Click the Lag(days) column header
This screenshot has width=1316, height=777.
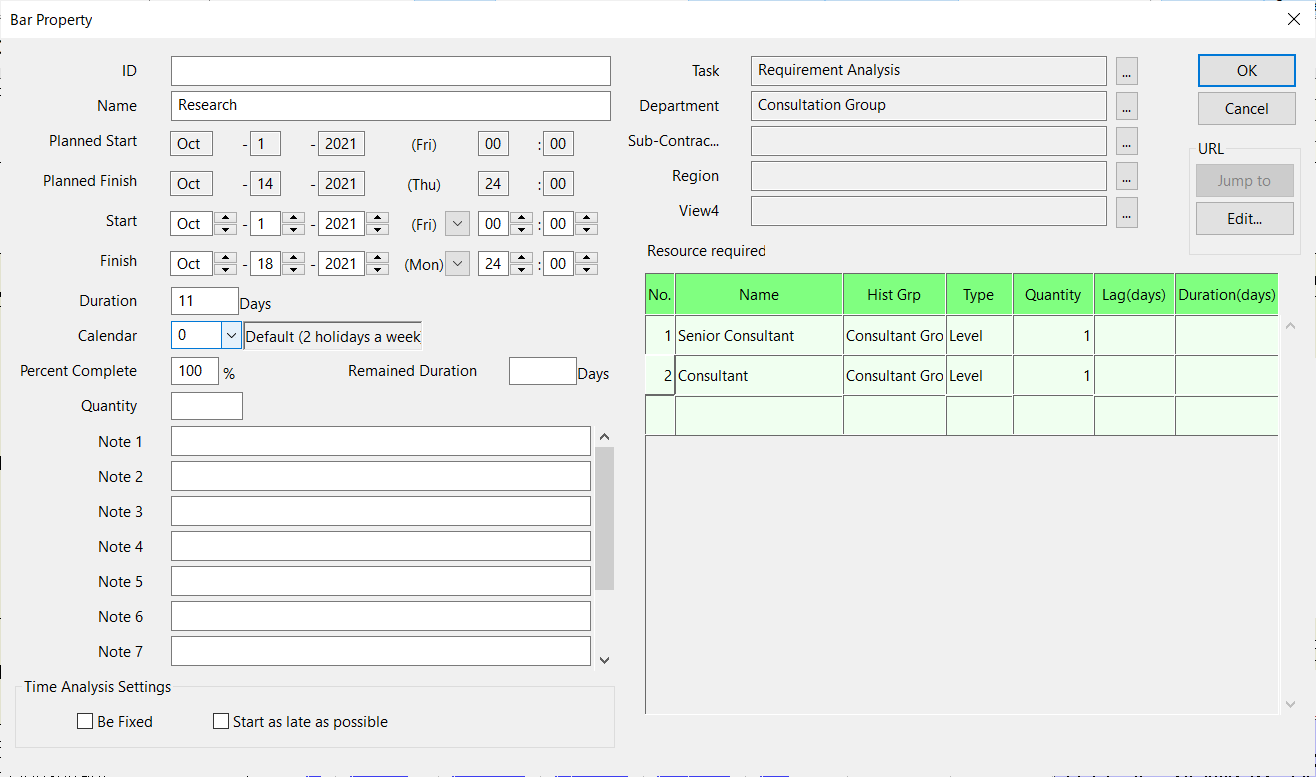[1134, 295]
